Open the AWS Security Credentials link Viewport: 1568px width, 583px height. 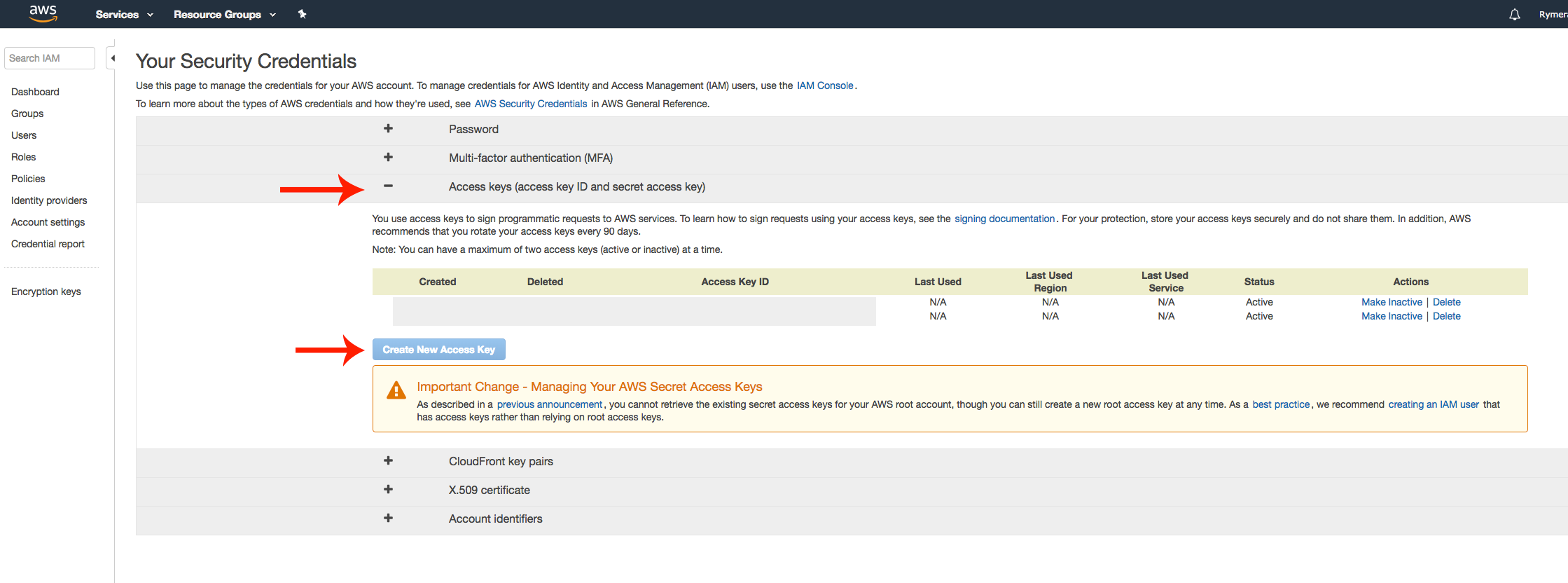tap(531, 104)
